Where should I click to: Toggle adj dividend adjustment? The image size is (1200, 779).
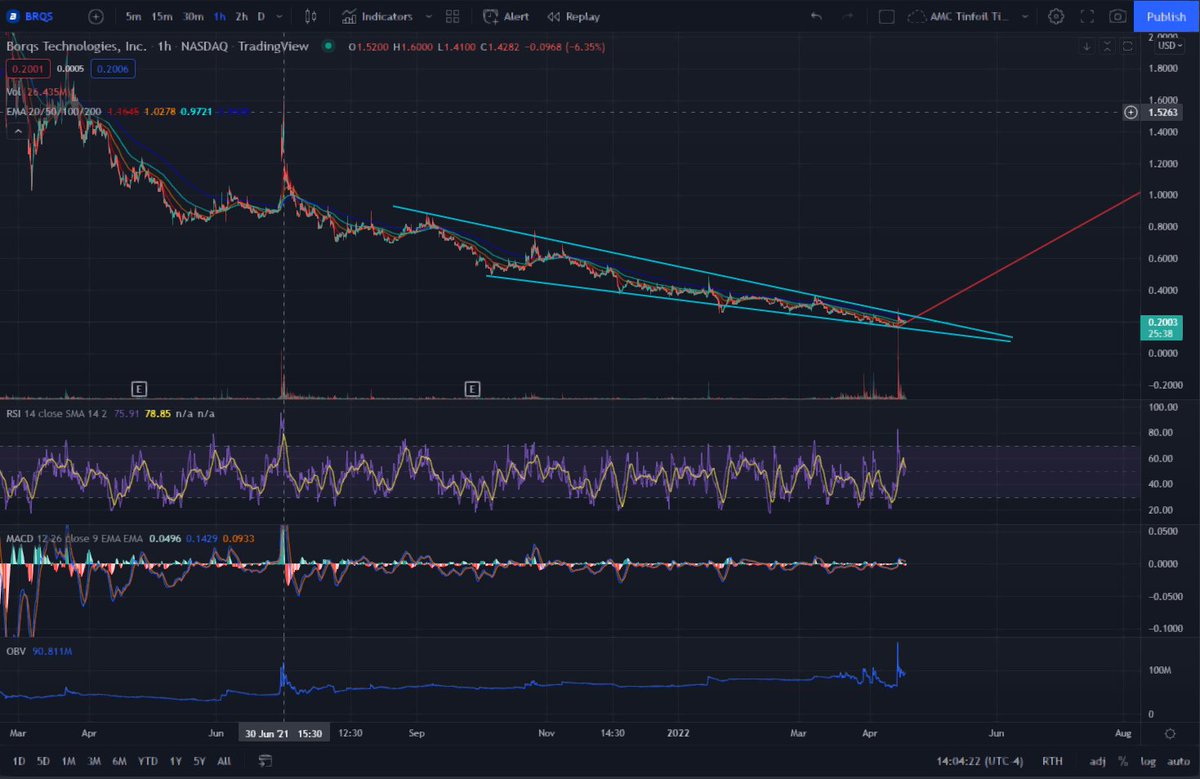(1097, 761)
